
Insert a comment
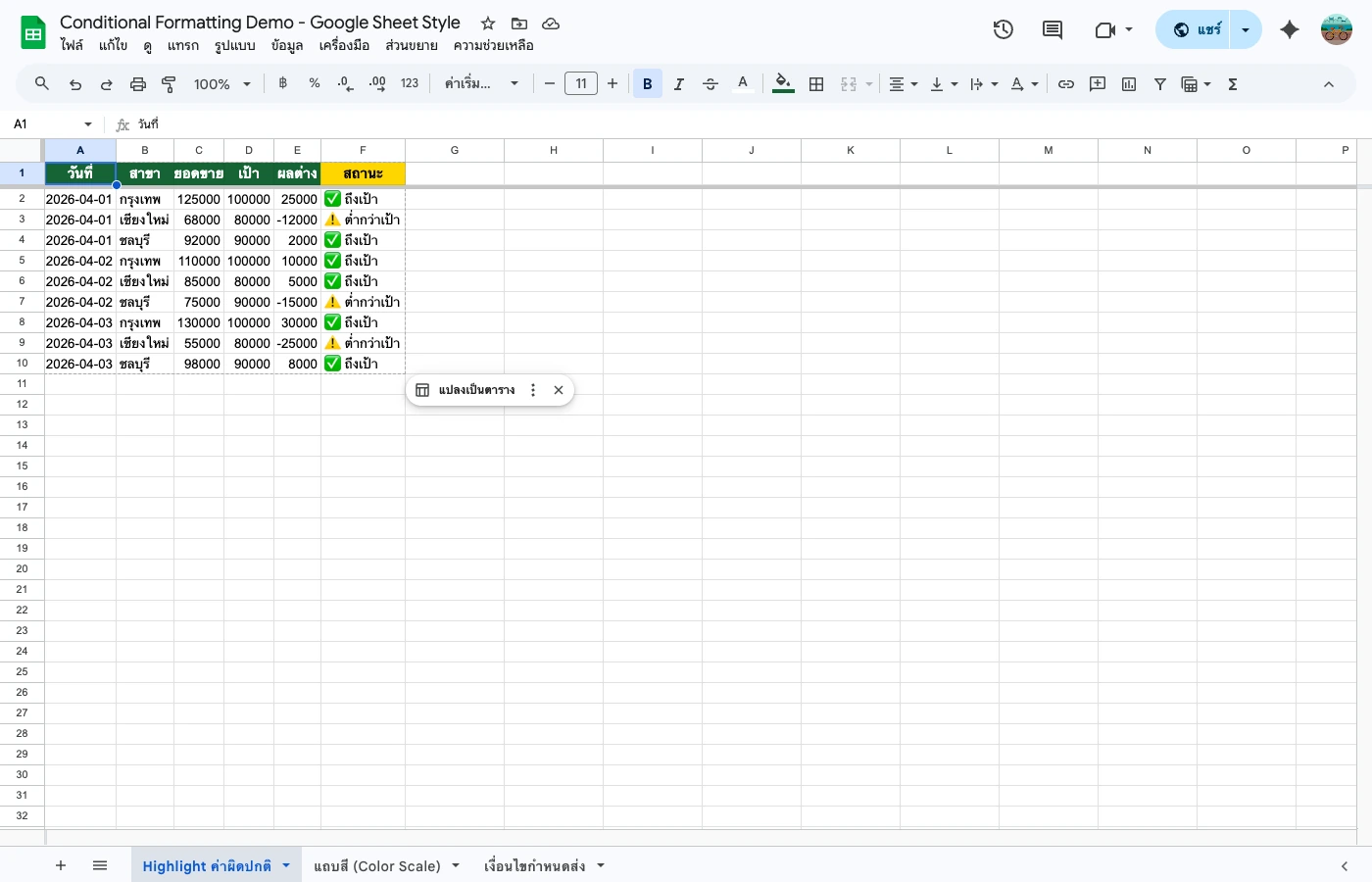click(1097, 83)
